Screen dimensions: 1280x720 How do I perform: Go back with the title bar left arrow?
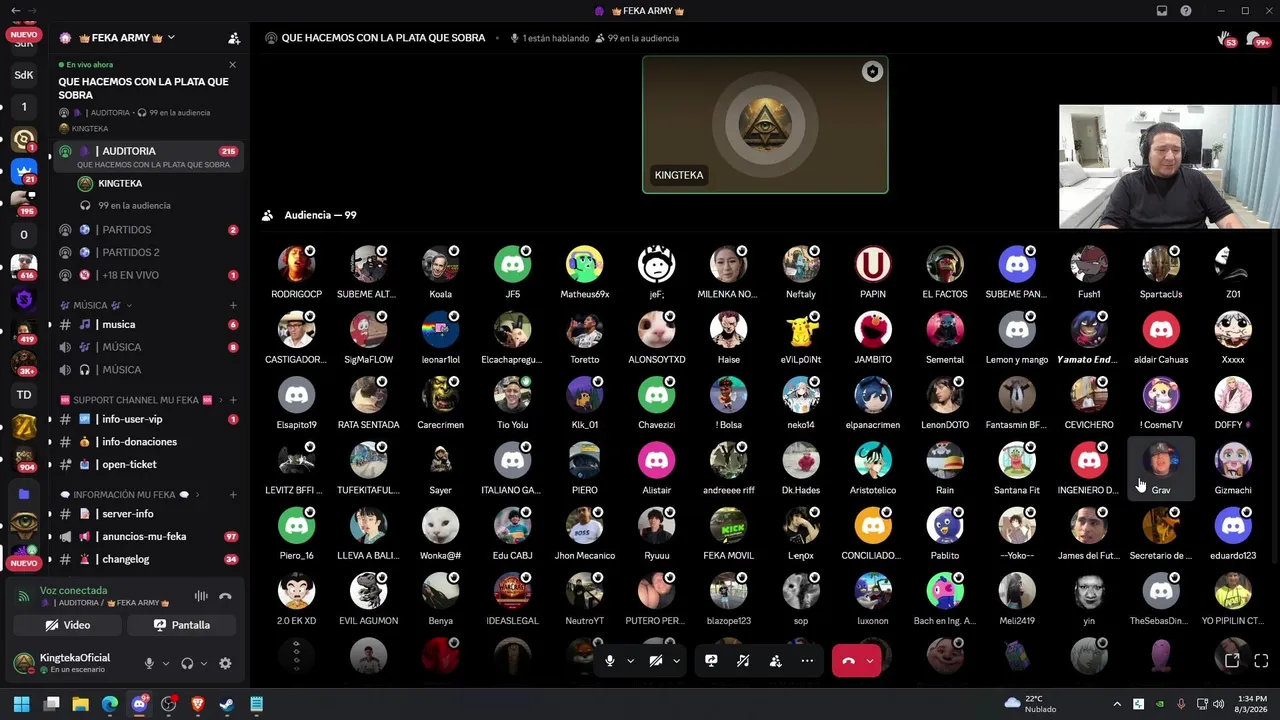(15, 11)
